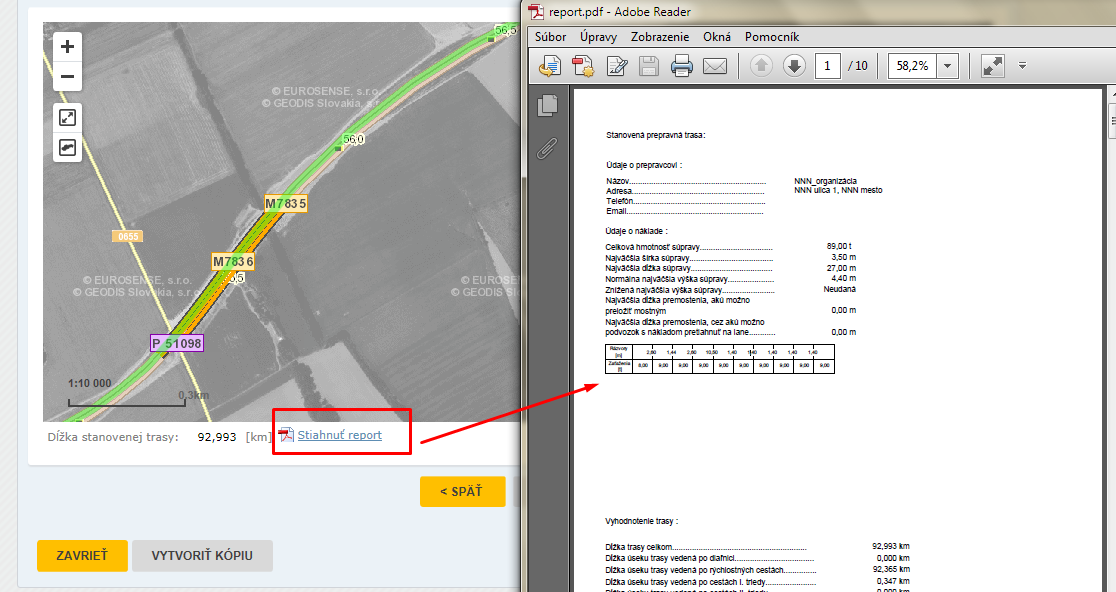Click the page number field in Adobe Reader
The width and height of the screenshot is (1116, 592).
click(827, 66)
